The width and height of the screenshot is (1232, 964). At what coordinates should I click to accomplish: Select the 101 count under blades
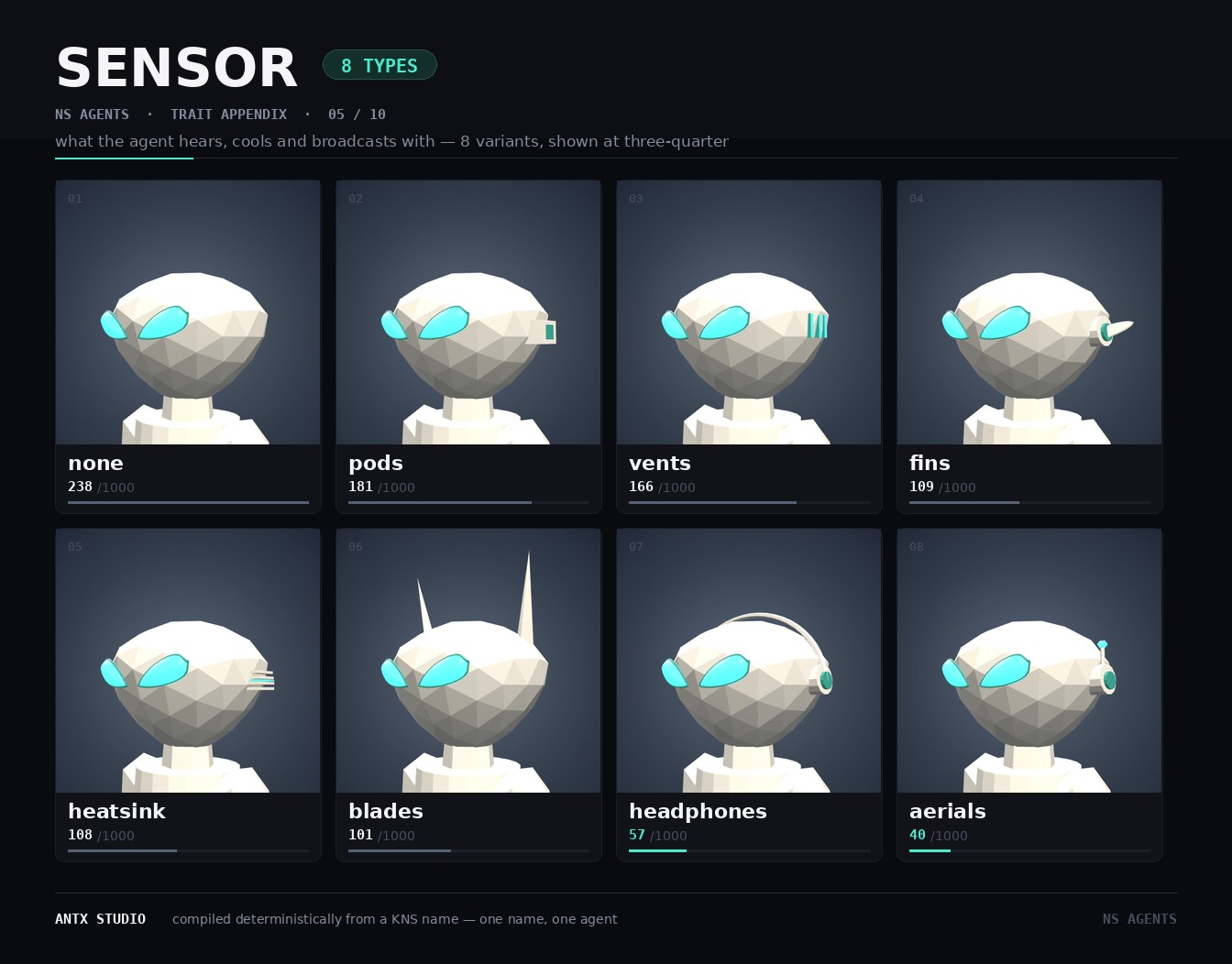coord(360,835)
